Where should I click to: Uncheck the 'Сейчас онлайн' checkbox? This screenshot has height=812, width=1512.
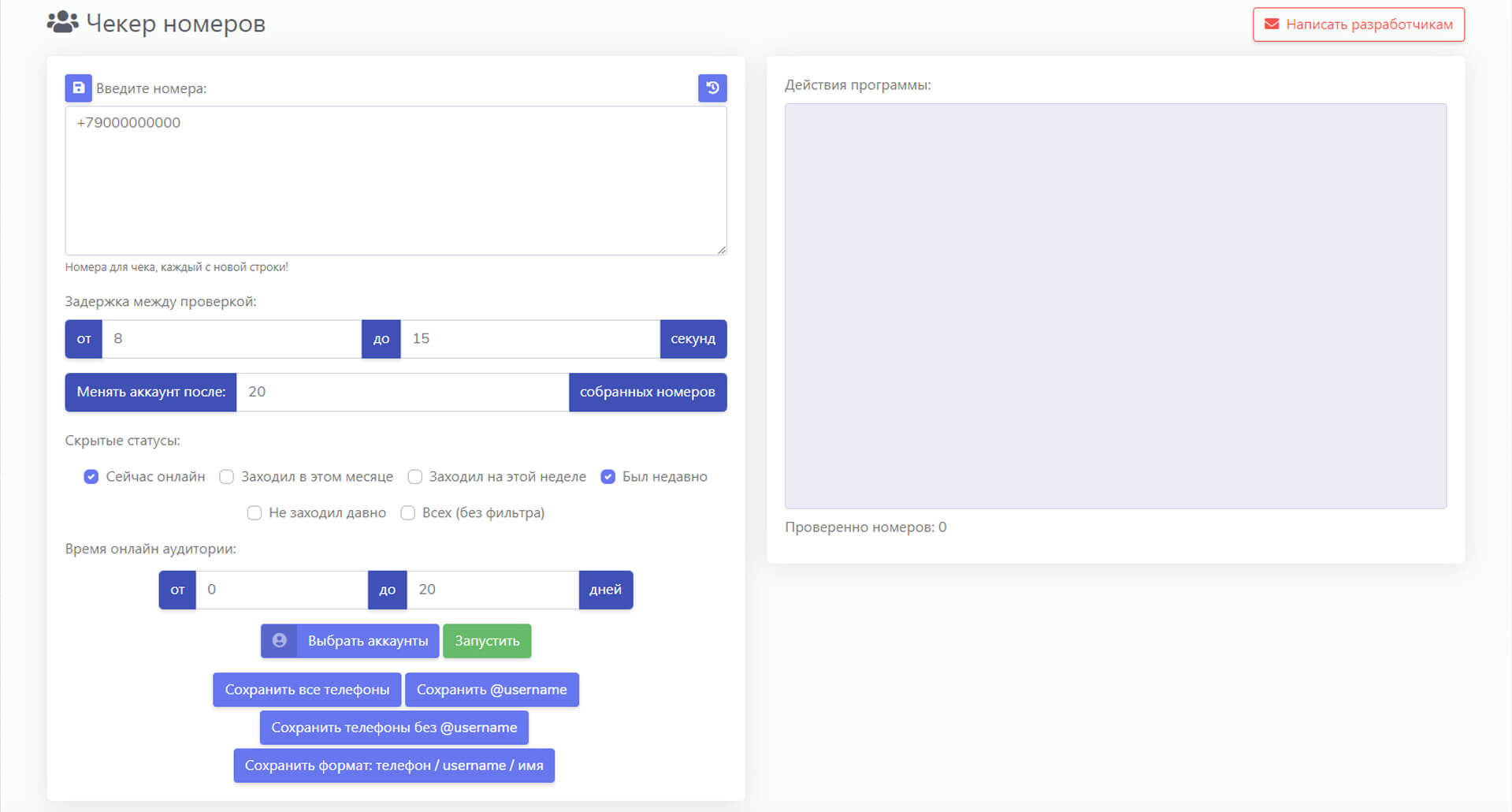(x=91, y=477)
